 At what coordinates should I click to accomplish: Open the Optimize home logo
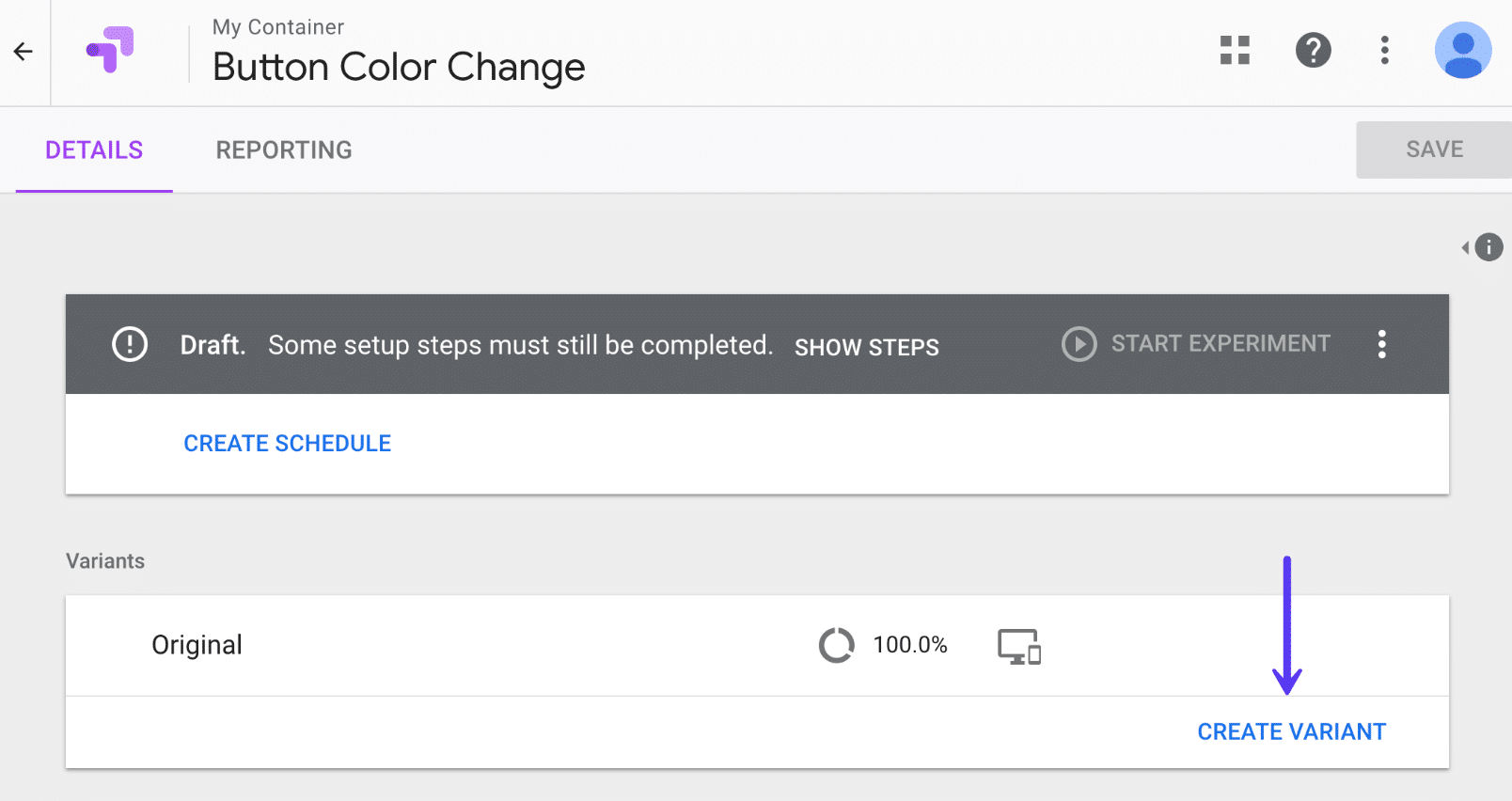tap(112, 52)
